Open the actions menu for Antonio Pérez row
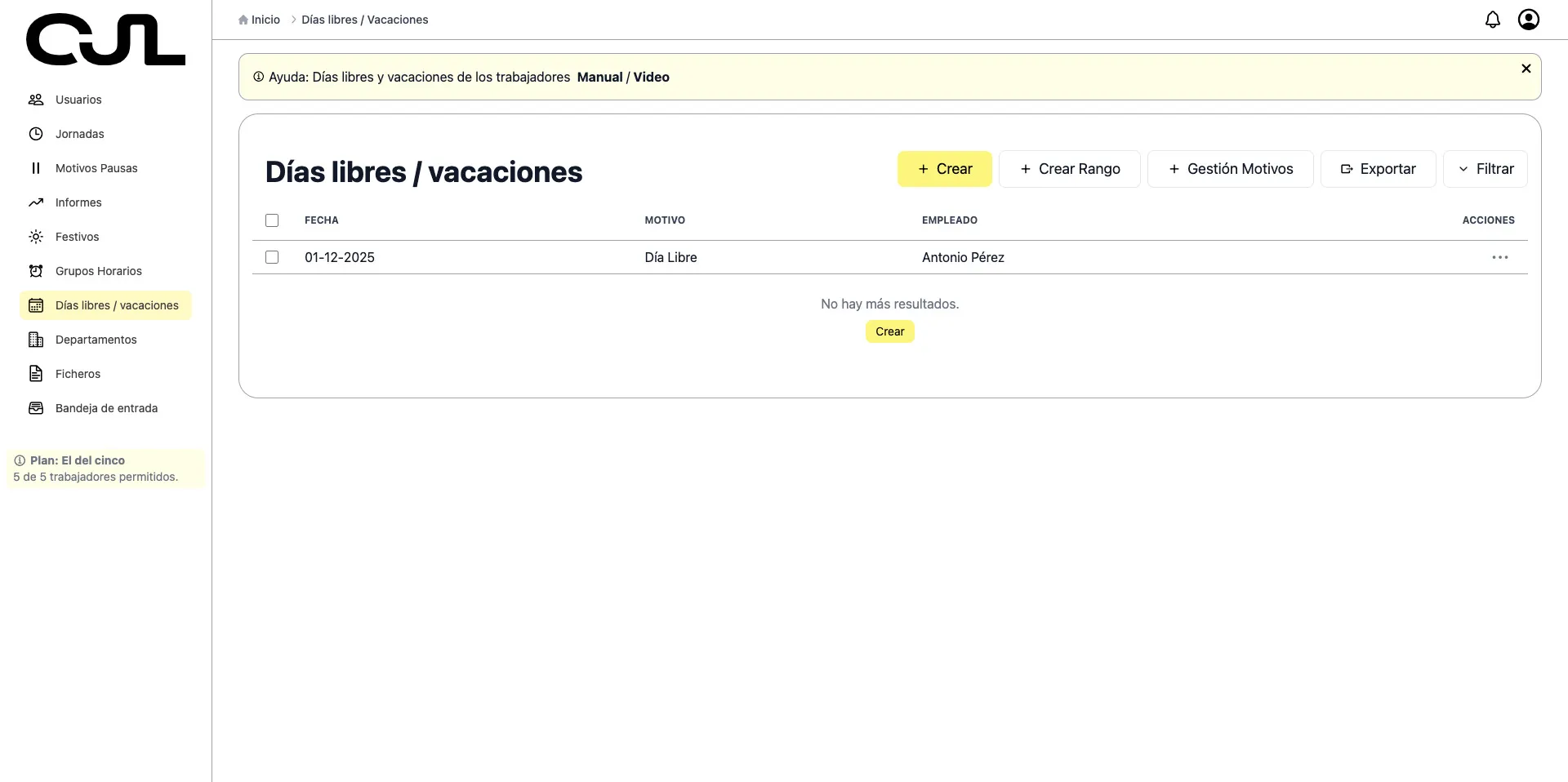 pos(1499,257)
